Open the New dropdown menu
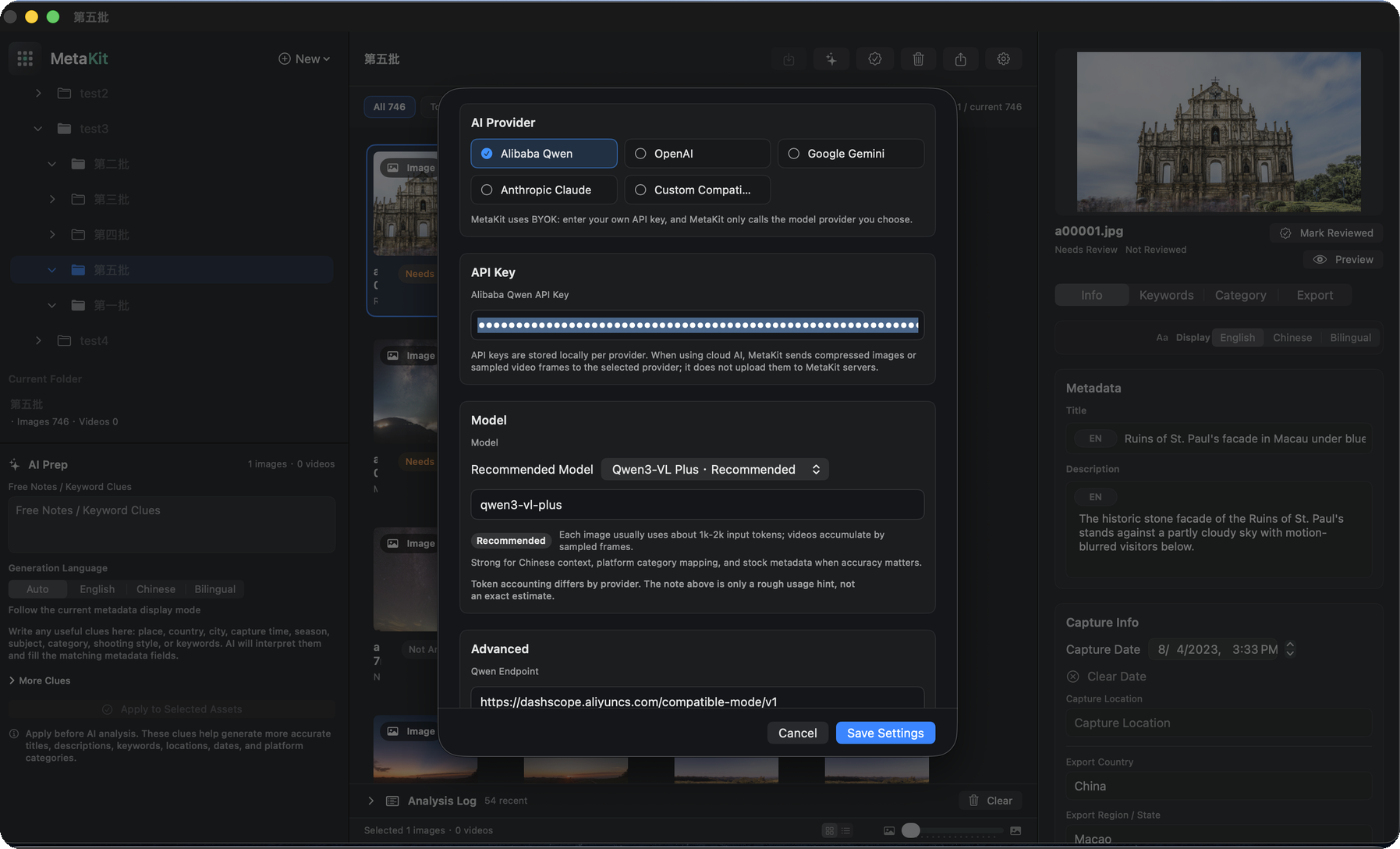Image resolution: width=1400 pixels, height=849 pixels. pos(304,59)
